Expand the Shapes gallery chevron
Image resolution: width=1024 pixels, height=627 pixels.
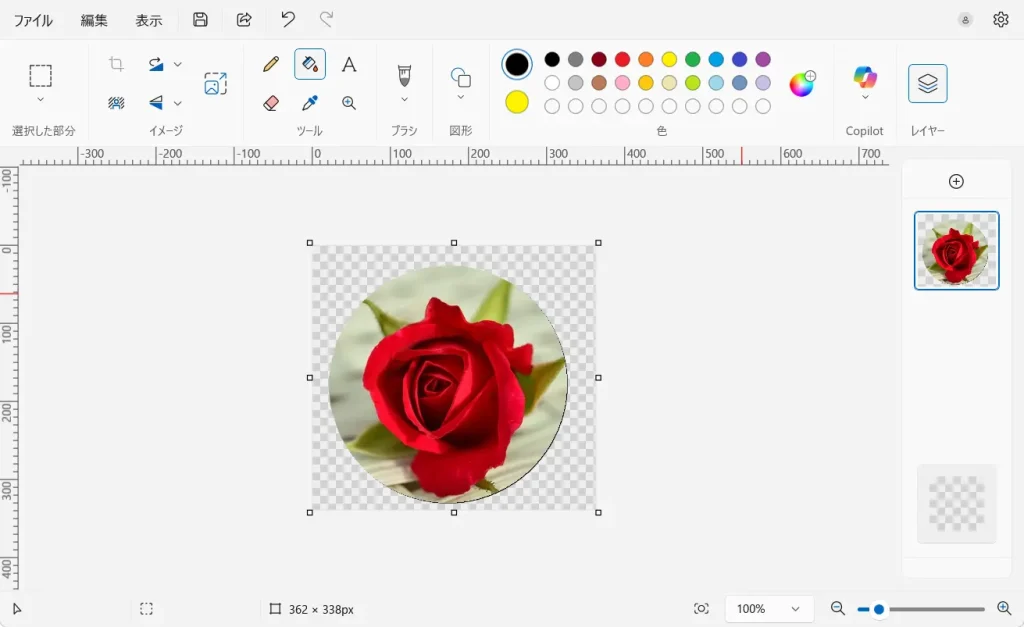[460, 97]
